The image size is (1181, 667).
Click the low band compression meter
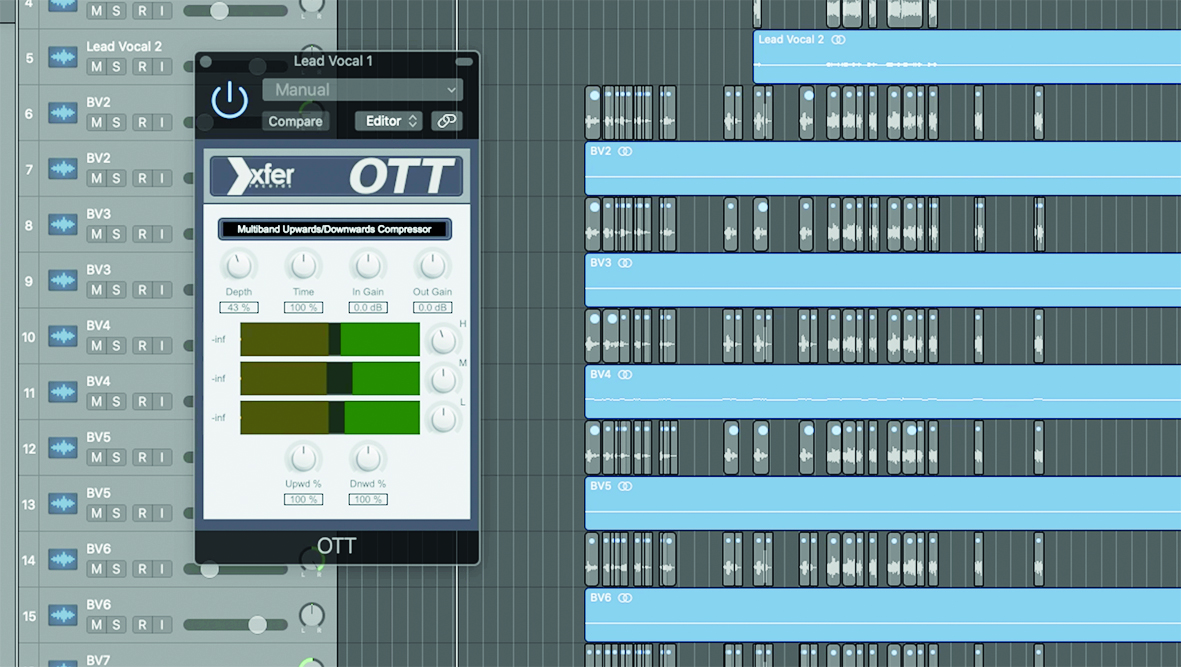[x=330, y=418]
